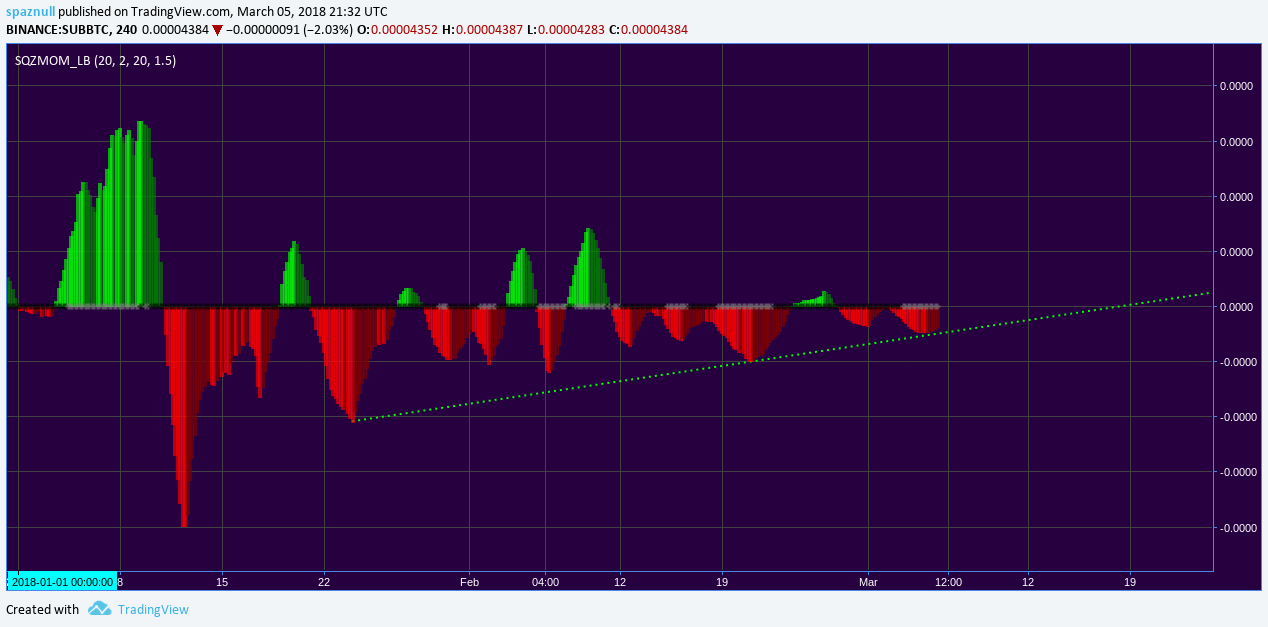Click the published date March 05, 2018 21:32 UTC
Screen dimensions: 1268x627
pyautogui.click(x=313, y=11)
